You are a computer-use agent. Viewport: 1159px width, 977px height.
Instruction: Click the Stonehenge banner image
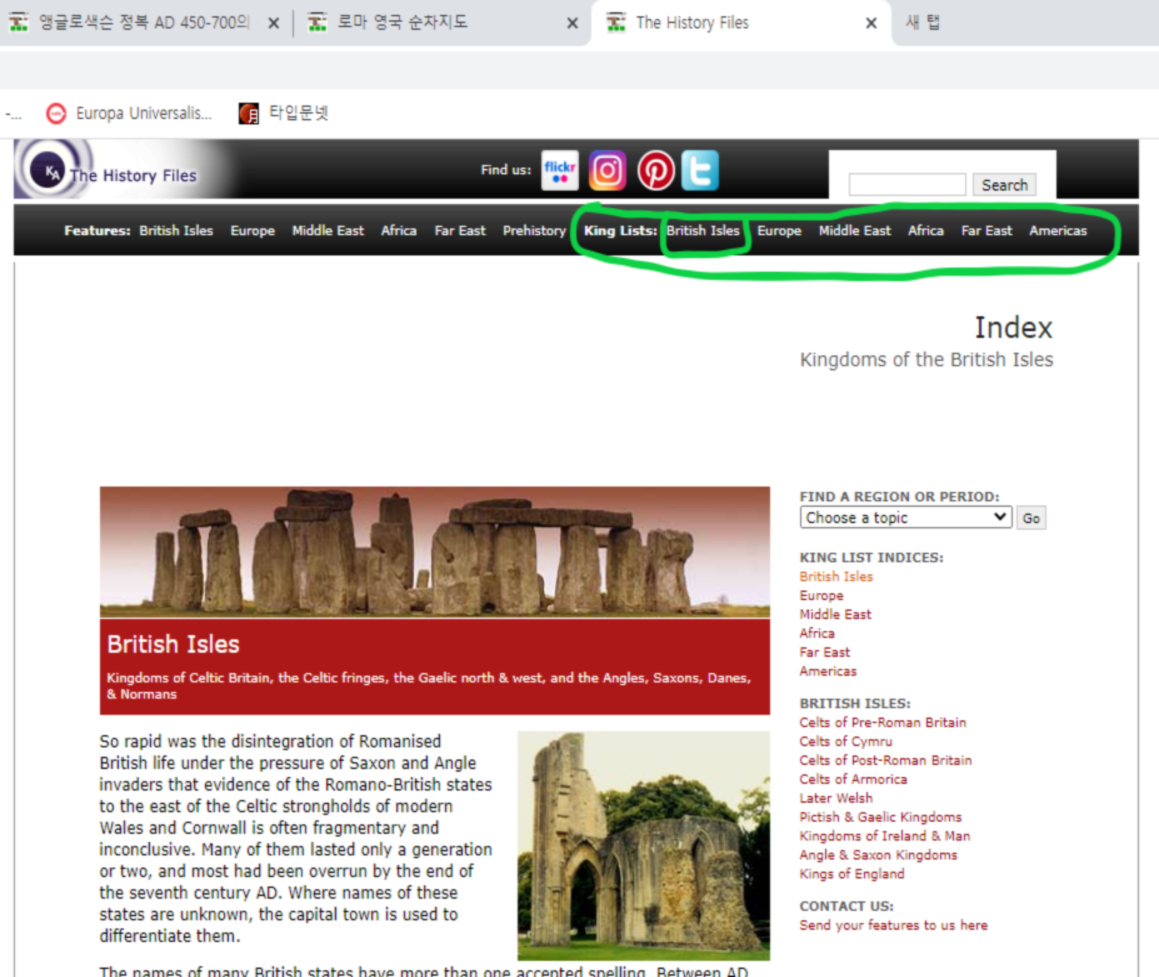coord(434,551)
